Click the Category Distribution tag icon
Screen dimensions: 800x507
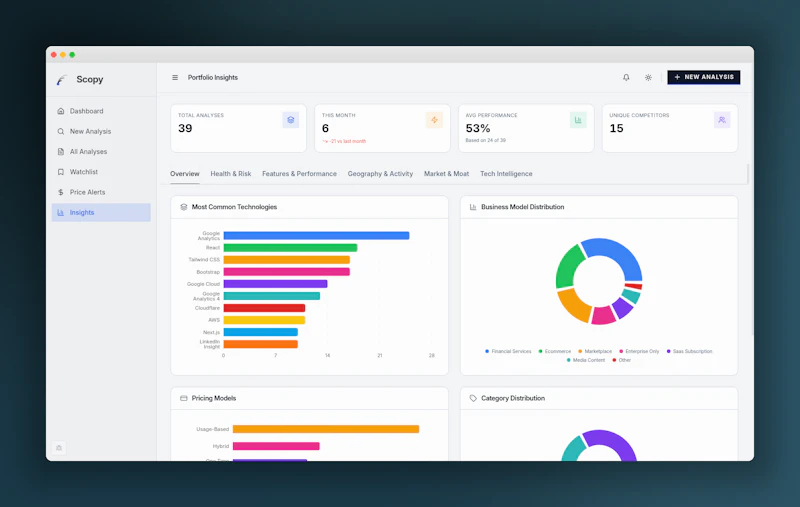473,398
